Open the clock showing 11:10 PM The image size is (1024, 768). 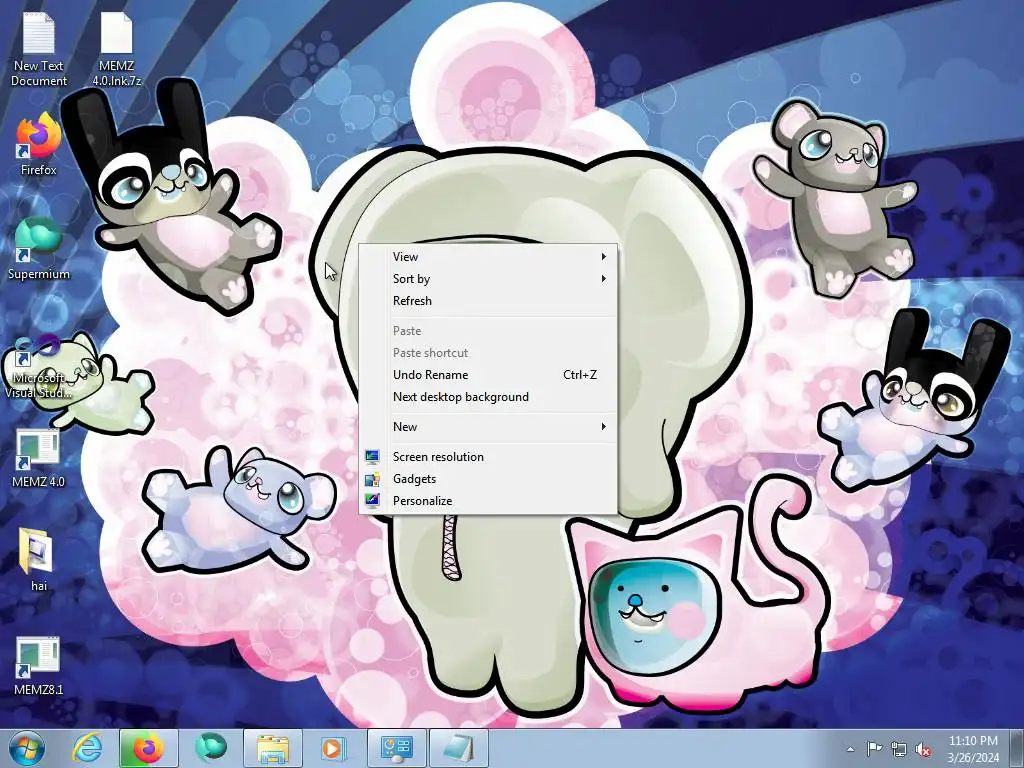(x=973, y=749)
